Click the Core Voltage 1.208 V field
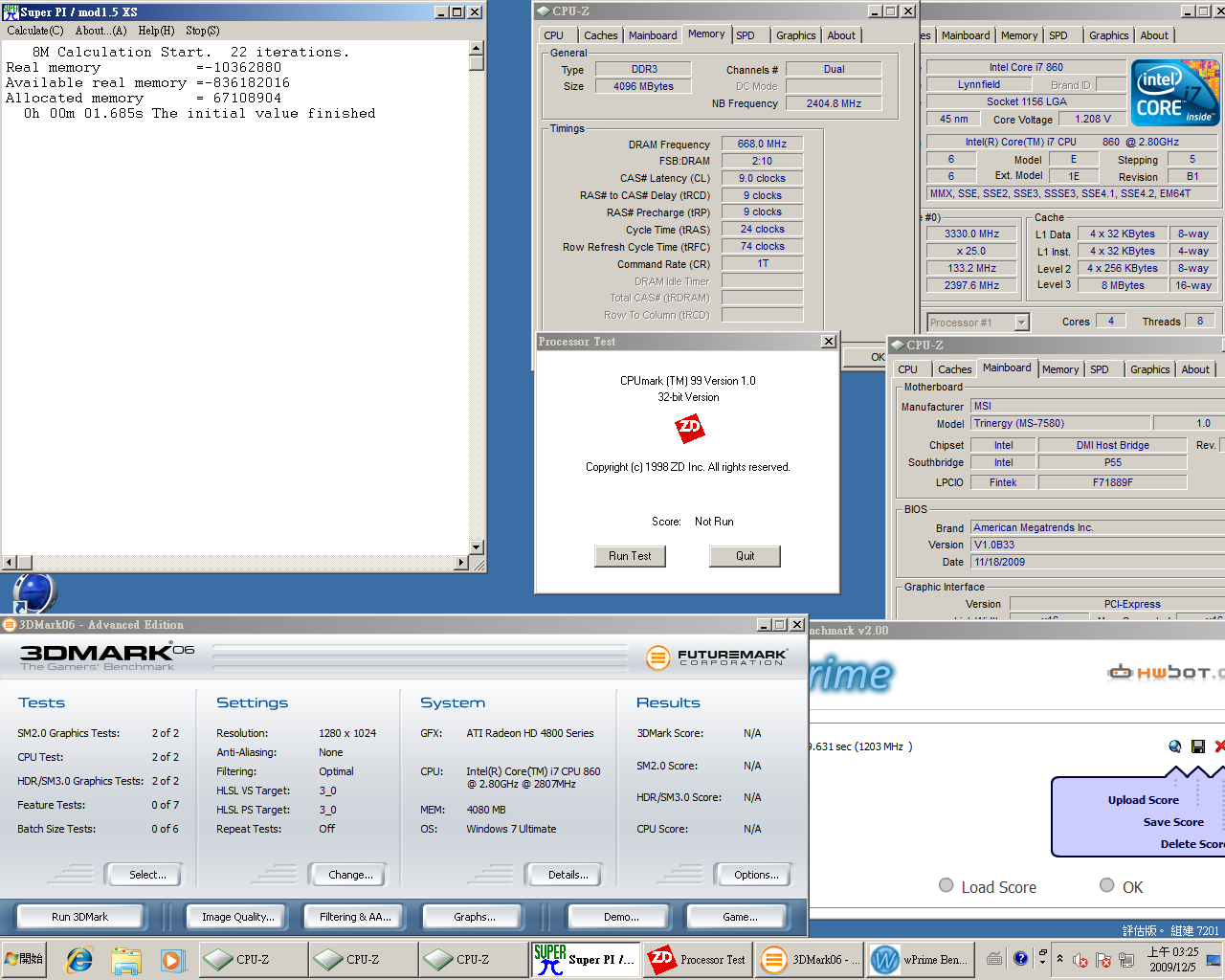This screenshot has width=1225, height=980. click(1093, 119)
